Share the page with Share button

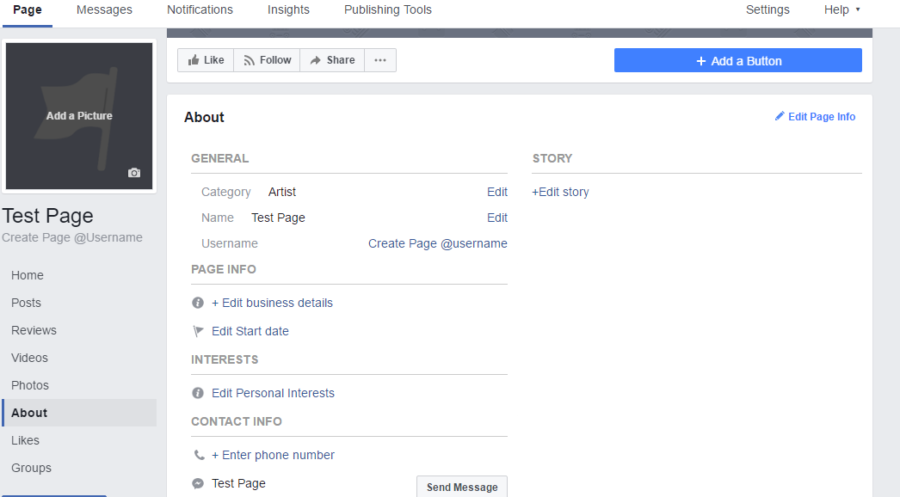(332, 60)
